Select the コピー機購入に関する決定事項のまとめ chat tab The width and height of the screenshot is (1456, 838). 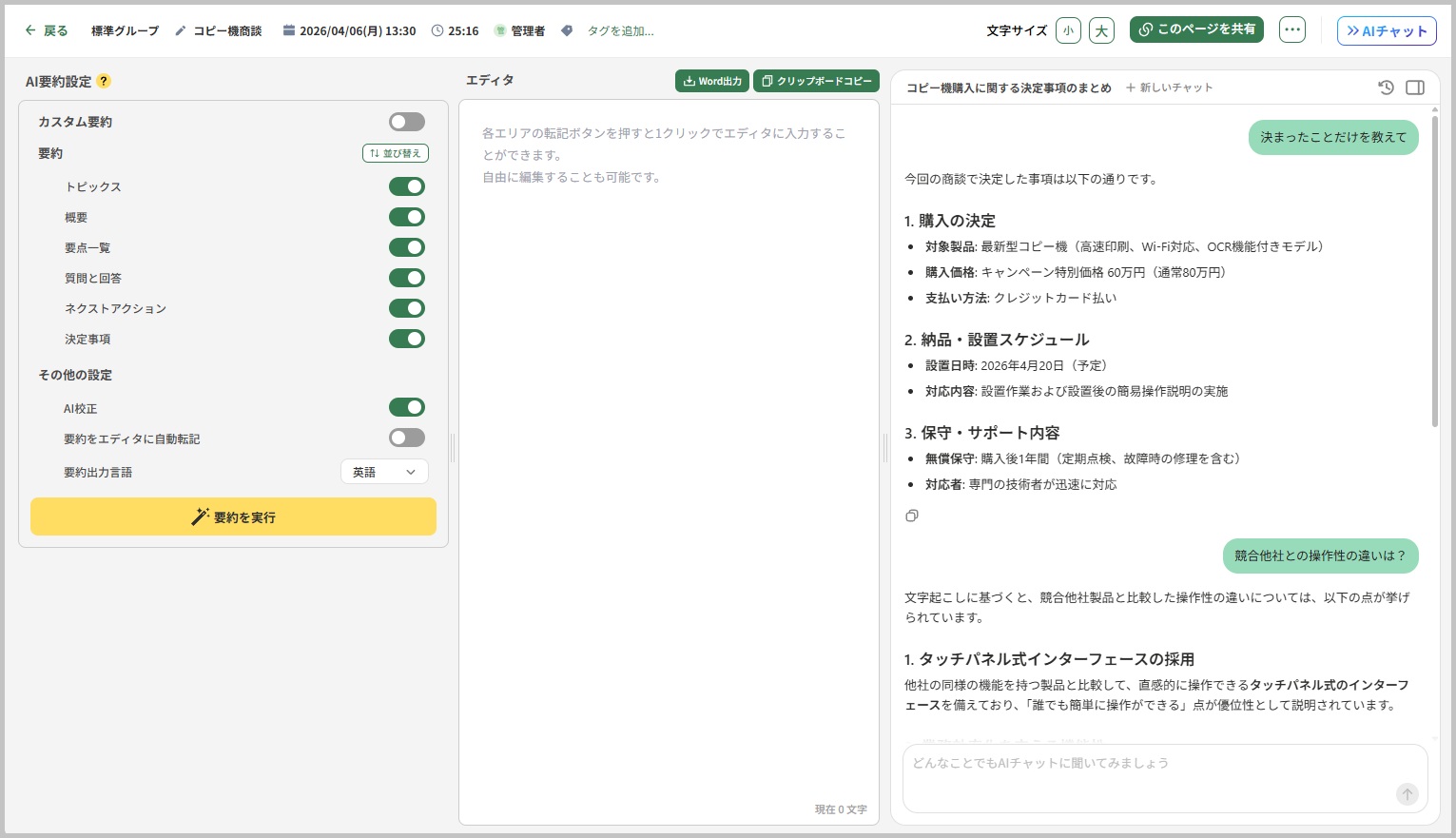[x=1008, y=88]
